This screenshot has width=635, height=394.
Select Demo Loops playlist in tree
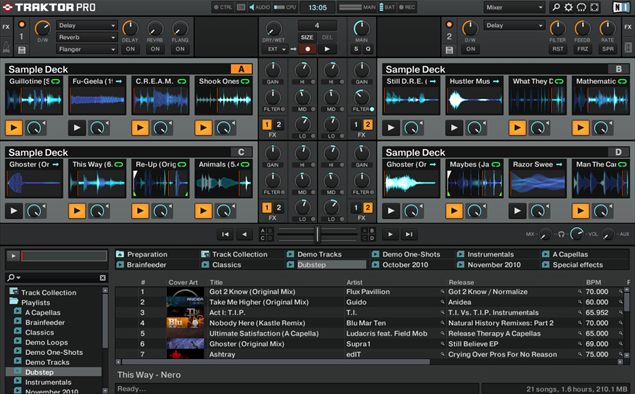(47, 343)
